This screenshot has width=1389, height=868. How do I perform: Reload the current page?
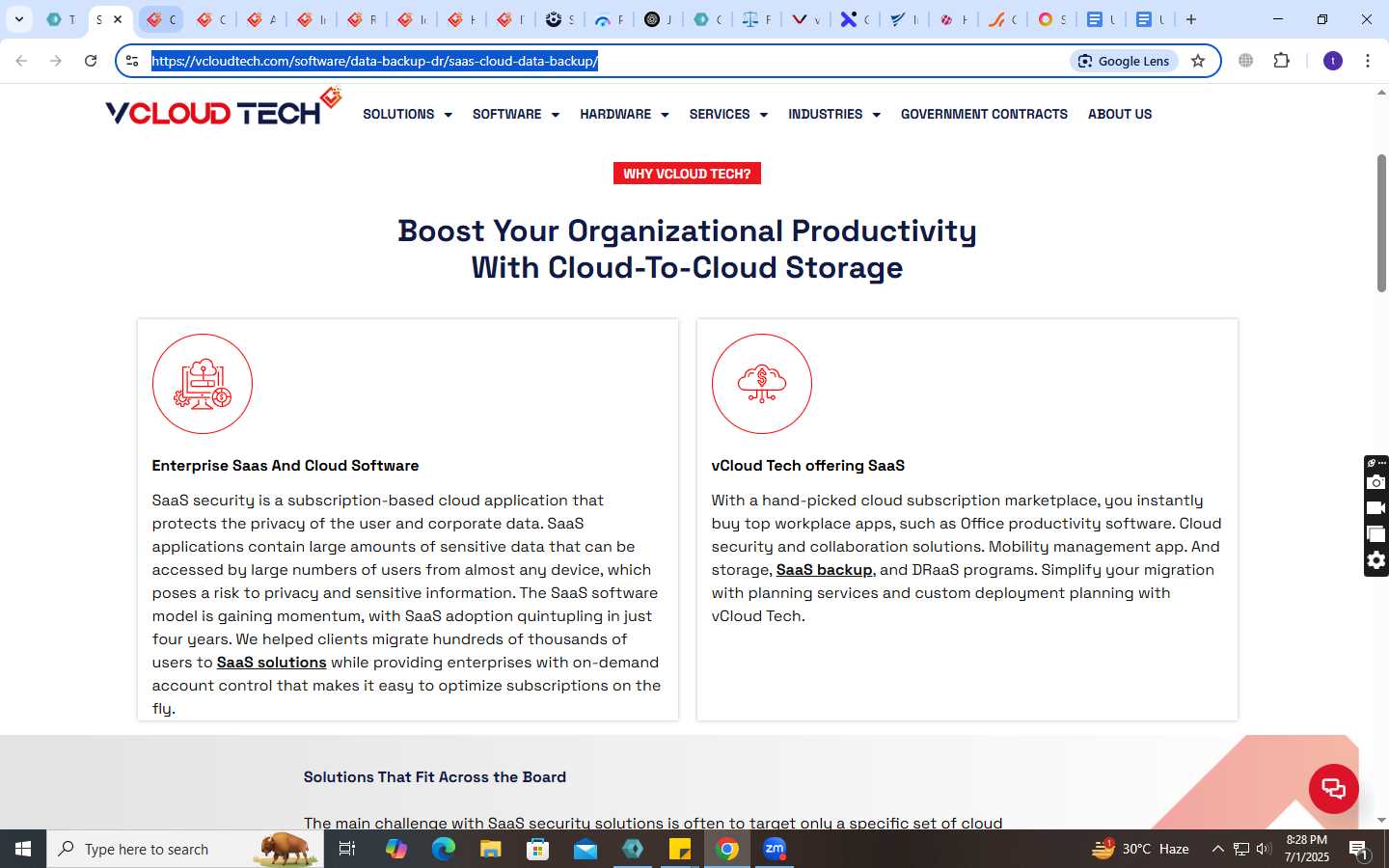[x=91, y=61]
